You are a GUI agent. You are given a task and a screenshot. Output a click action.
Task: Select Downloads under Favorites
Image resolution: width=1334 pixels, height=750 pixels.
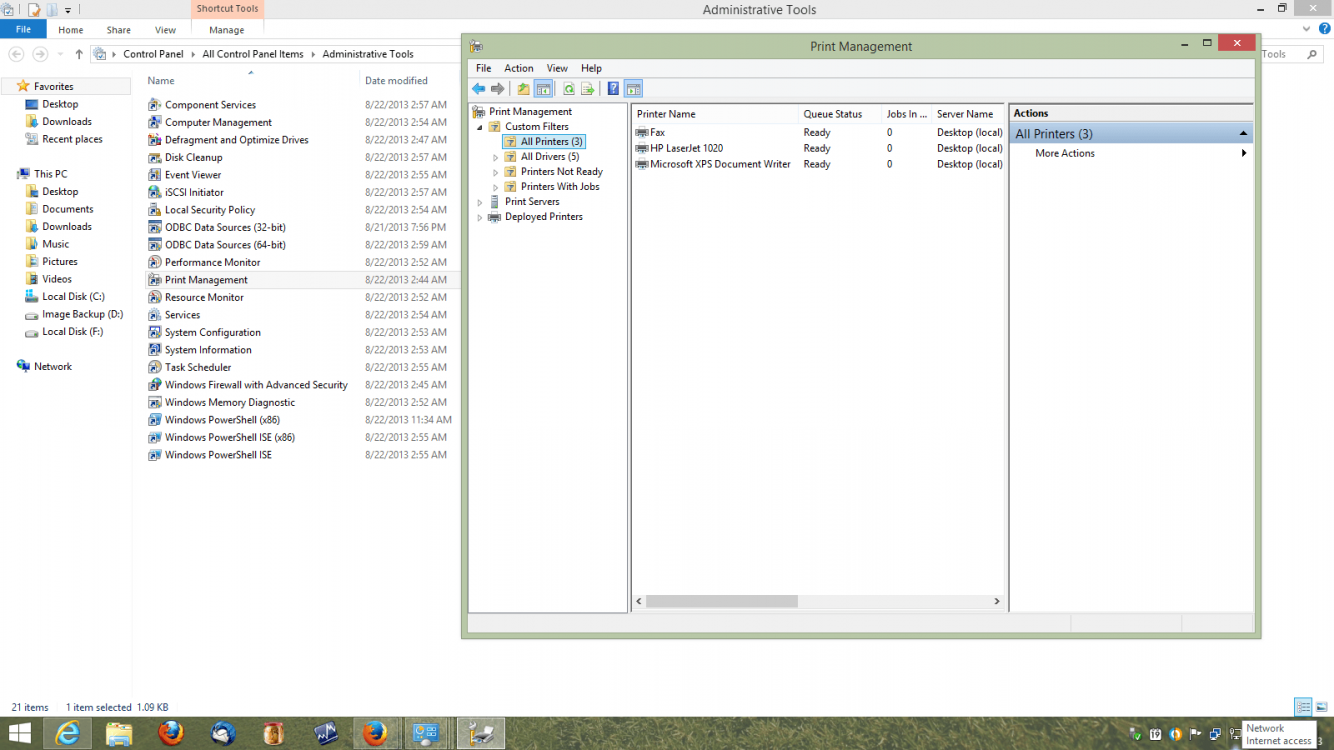[x=67, y=122]
